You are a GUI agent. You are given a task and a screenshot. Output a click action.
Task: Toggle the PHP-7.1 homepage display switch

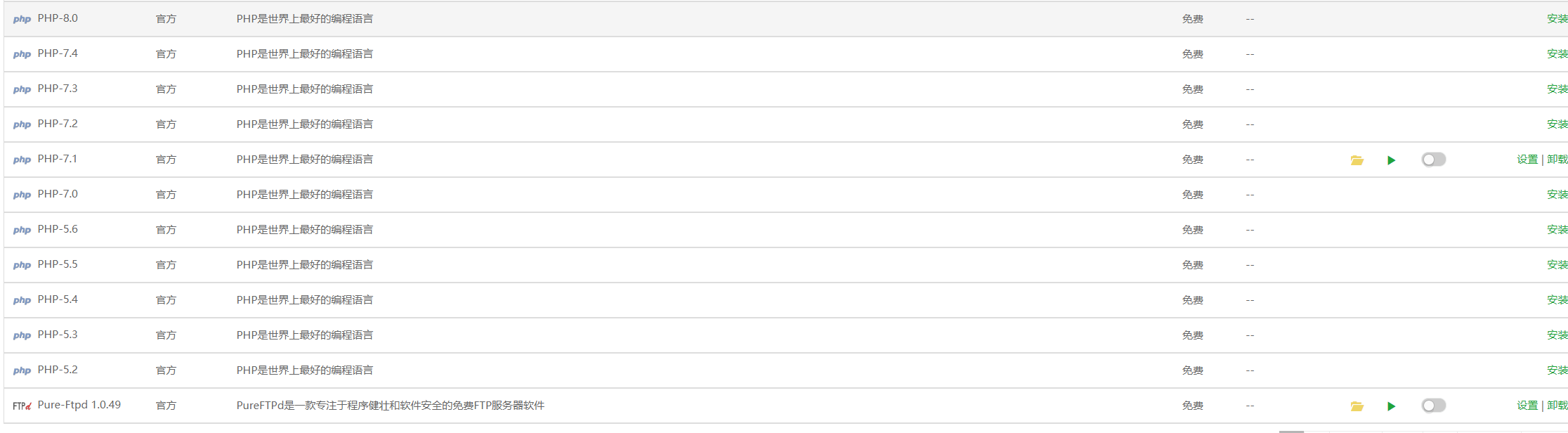point(1433,160)
